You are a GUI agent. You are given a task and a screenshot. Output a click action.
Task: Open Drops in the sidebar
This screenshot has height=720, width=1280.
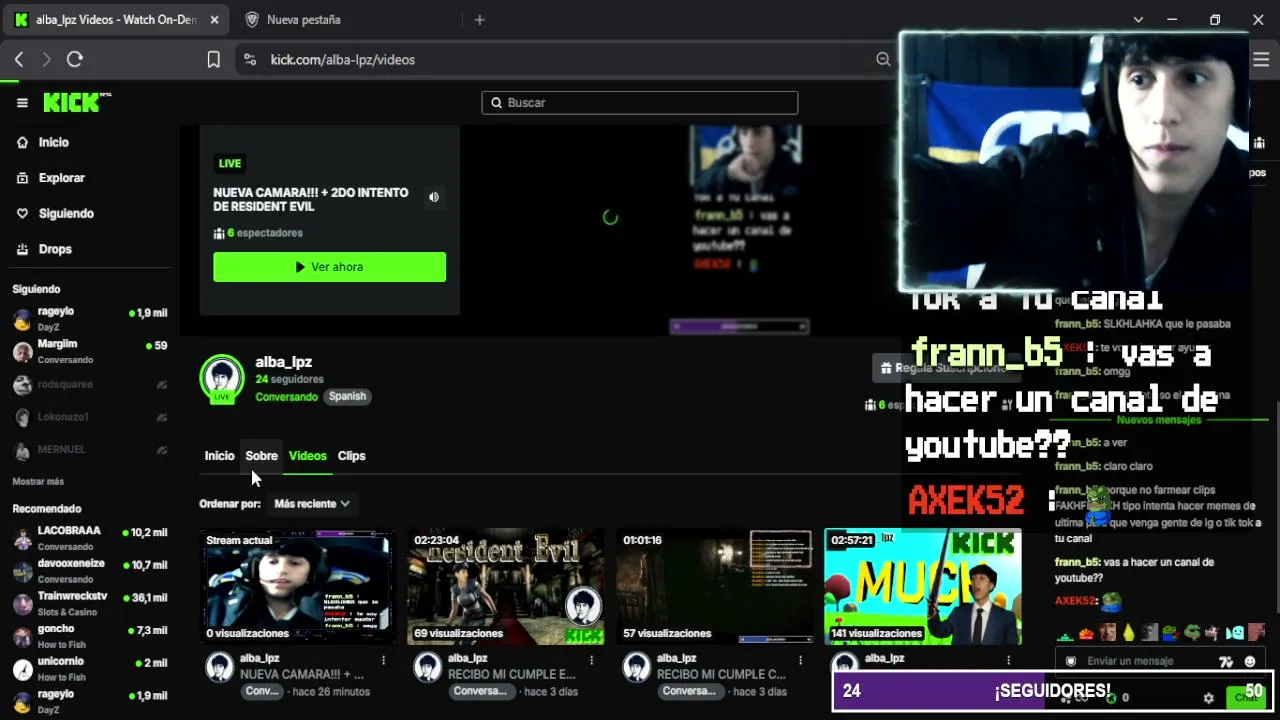click(x=55, y=249)
